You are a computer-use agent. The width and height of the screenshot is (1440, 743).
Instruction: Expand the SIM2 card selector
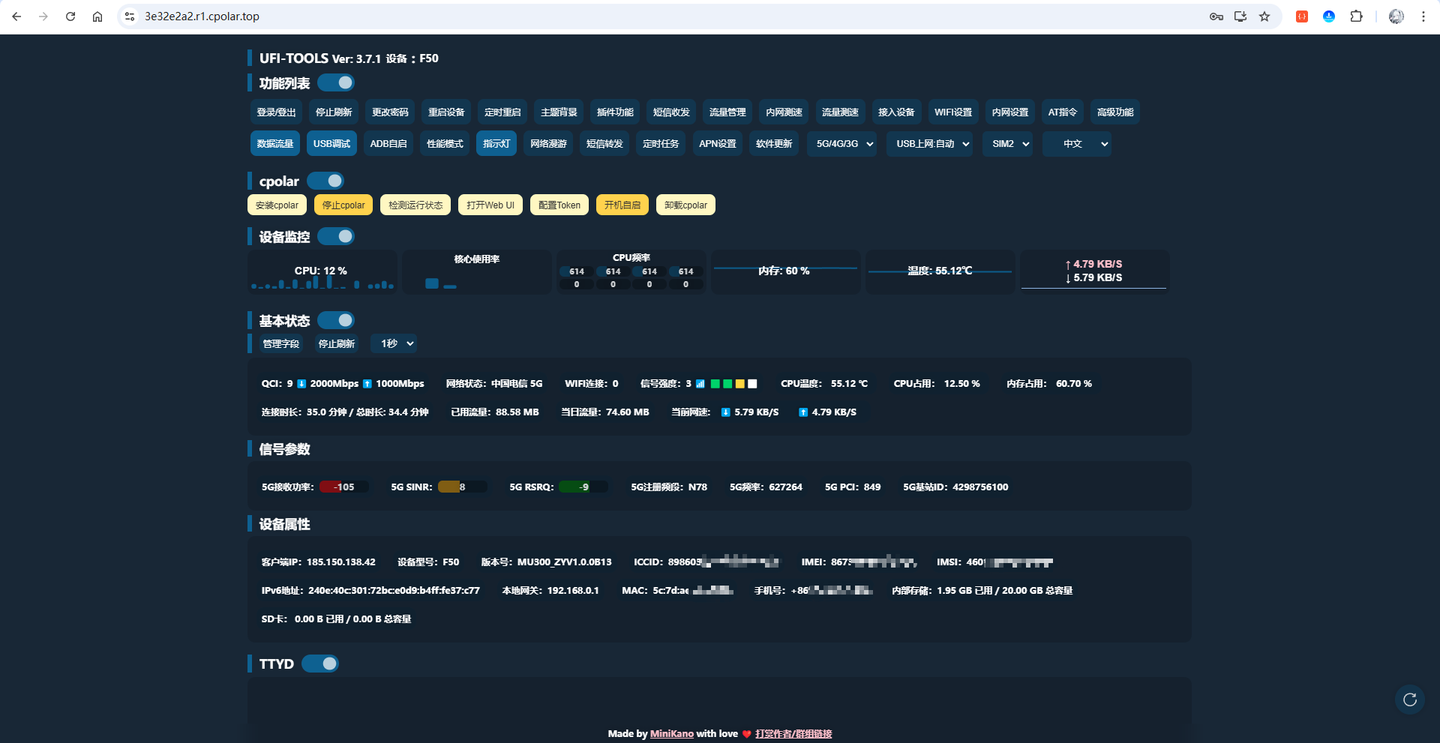[x=1006, y=144]
